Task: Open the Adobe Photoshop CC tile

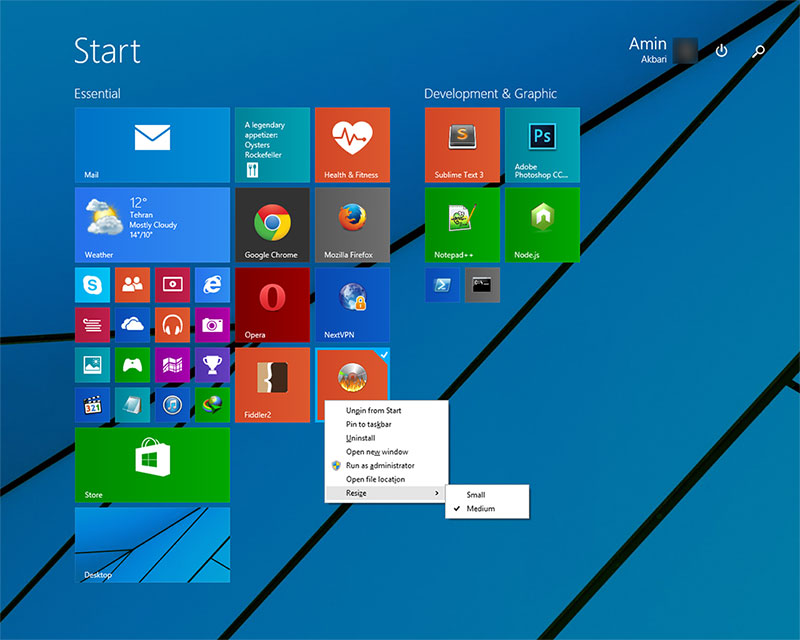Action: pos(542,145)
